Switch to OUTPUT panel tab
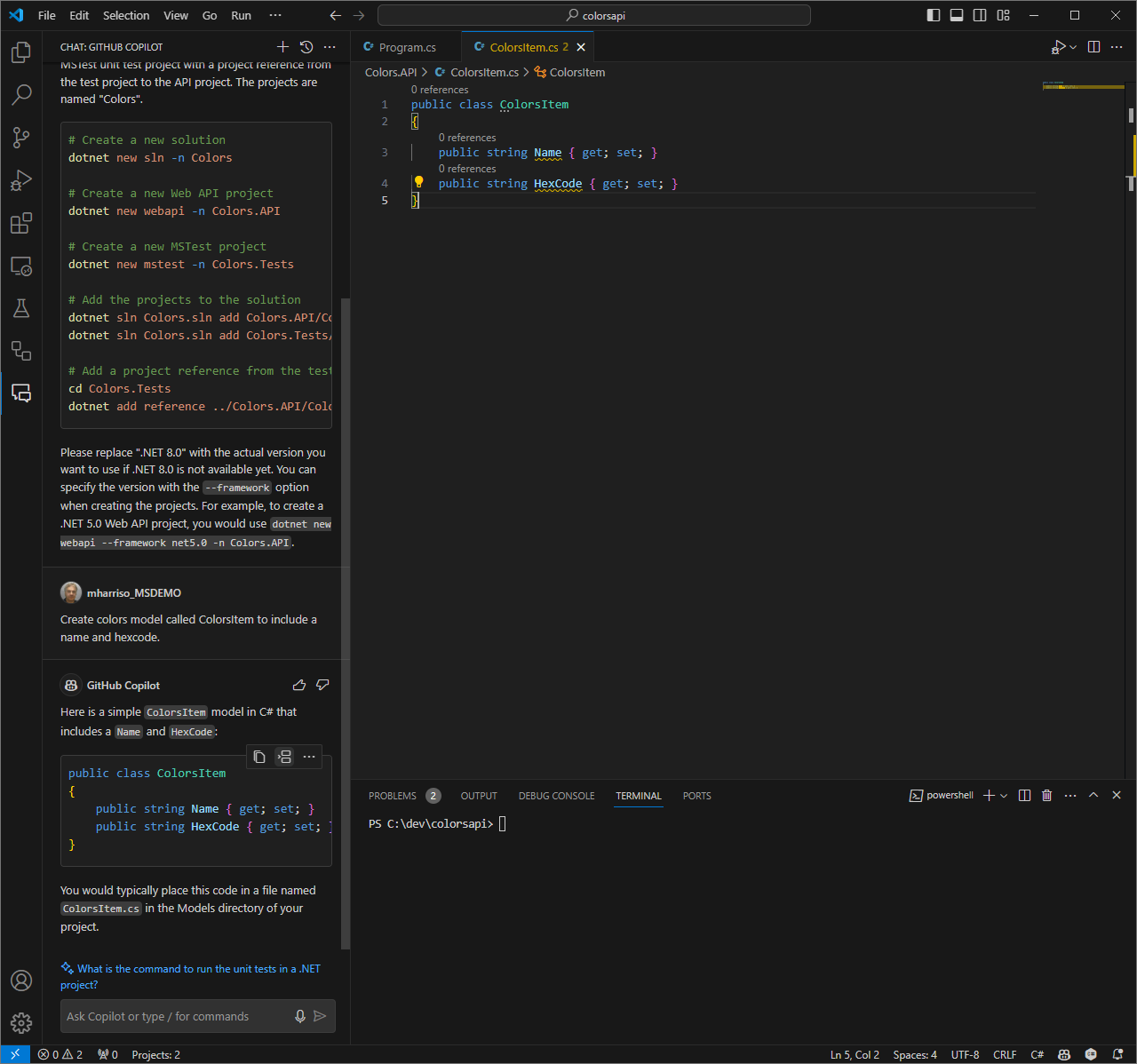The image size is (1137, 1064). [479, 796]
